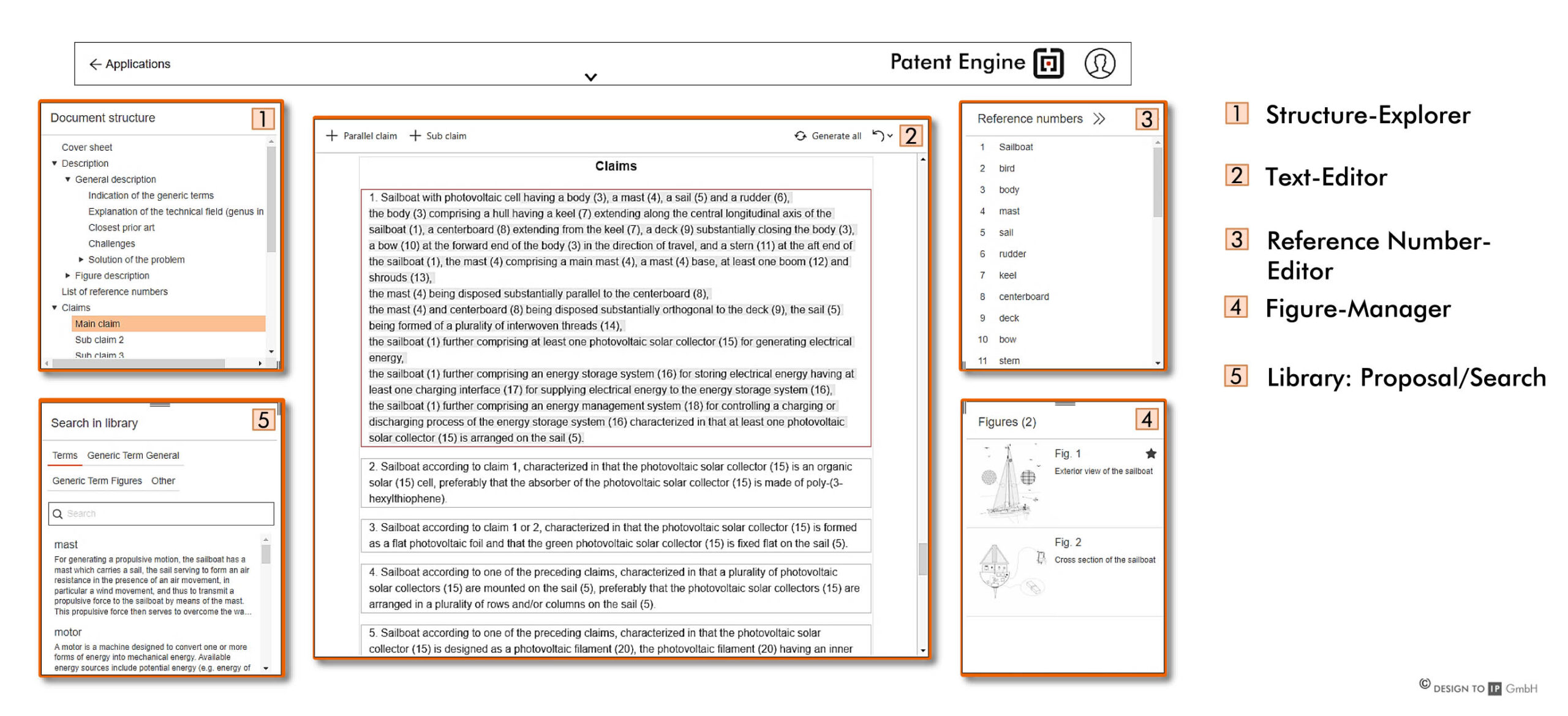Collapse the General description node
This screenshot has height=716, width=1568.
pos(68,179)
